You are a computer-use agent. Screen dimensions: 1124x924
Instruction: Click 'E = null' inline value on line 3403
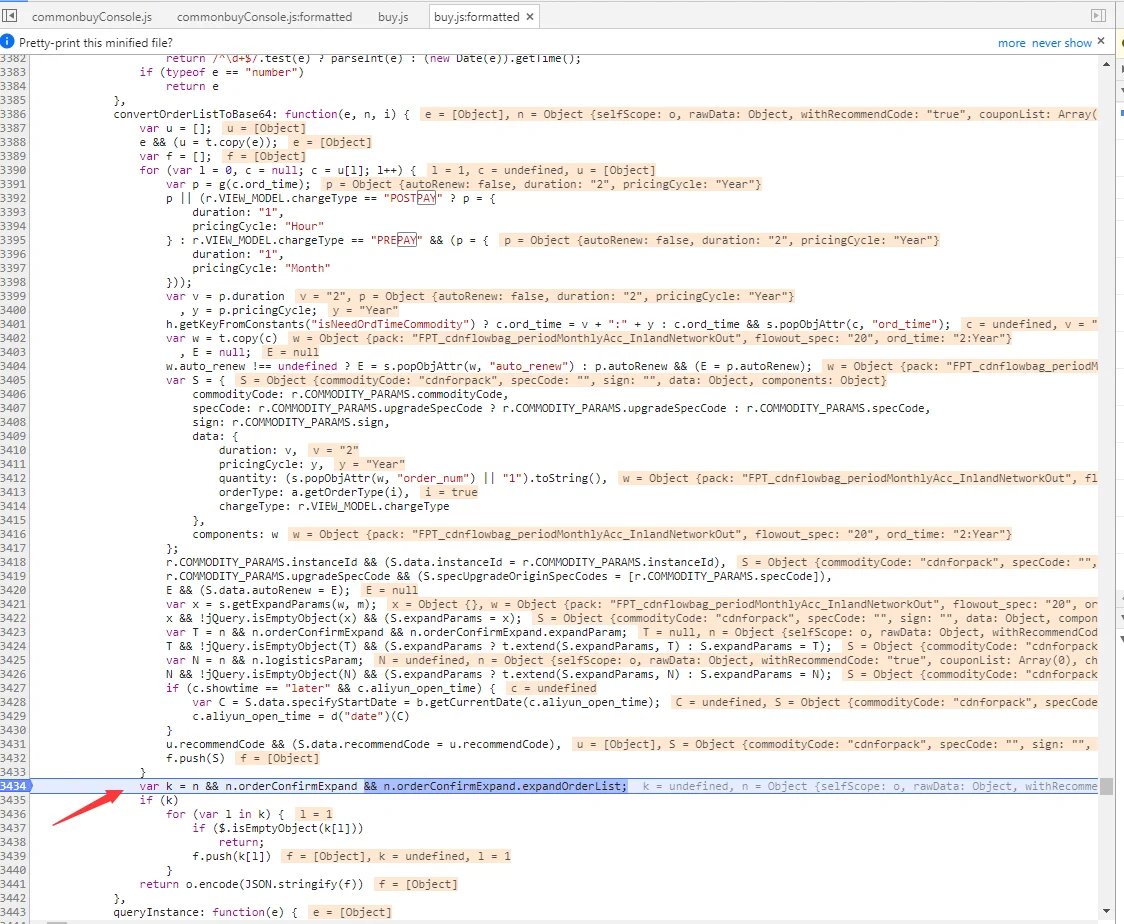(292, 353)
